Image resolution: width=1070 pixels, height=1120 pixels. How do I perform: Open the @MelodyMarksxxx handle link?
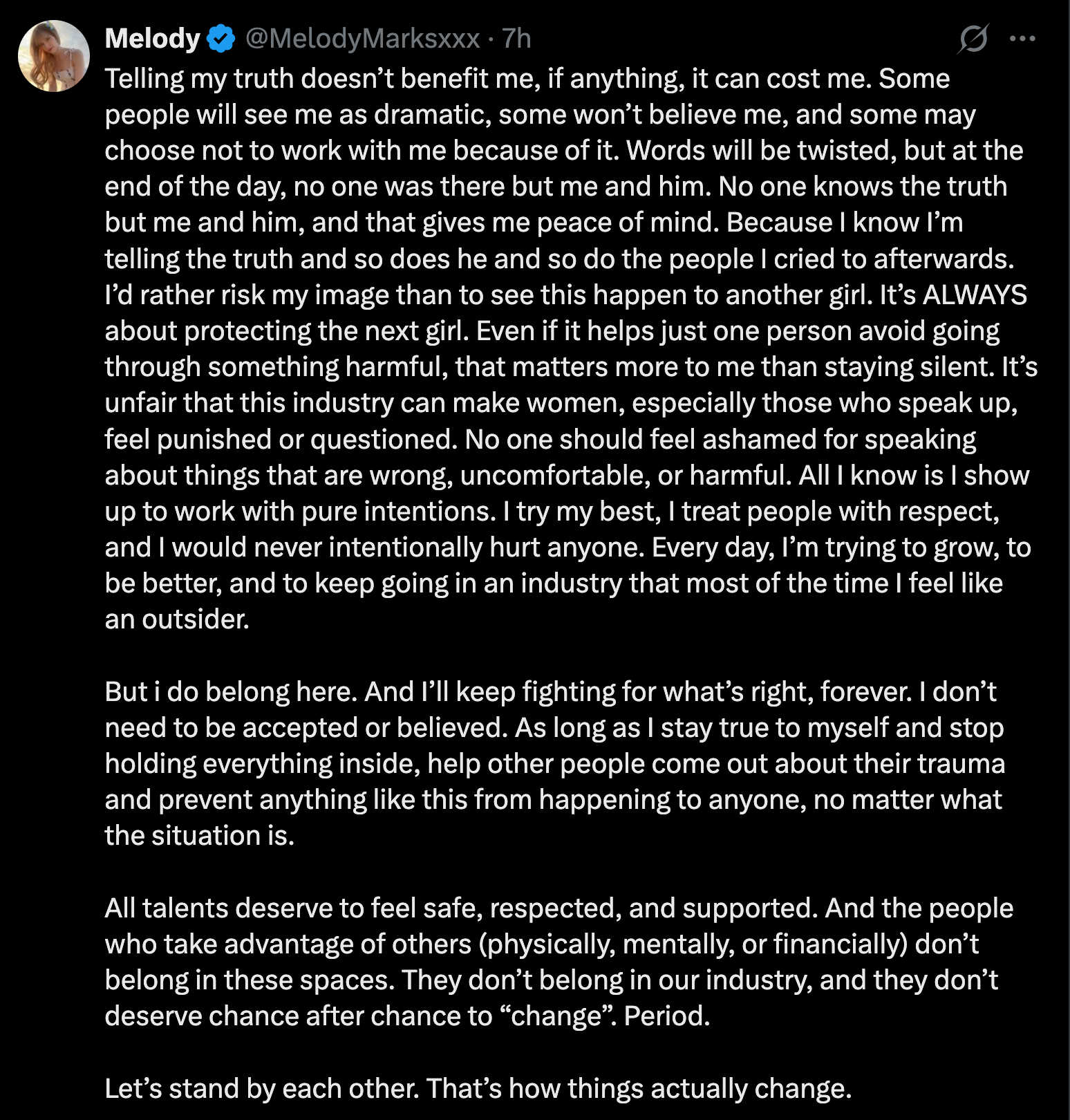click(x=362, y=39)
